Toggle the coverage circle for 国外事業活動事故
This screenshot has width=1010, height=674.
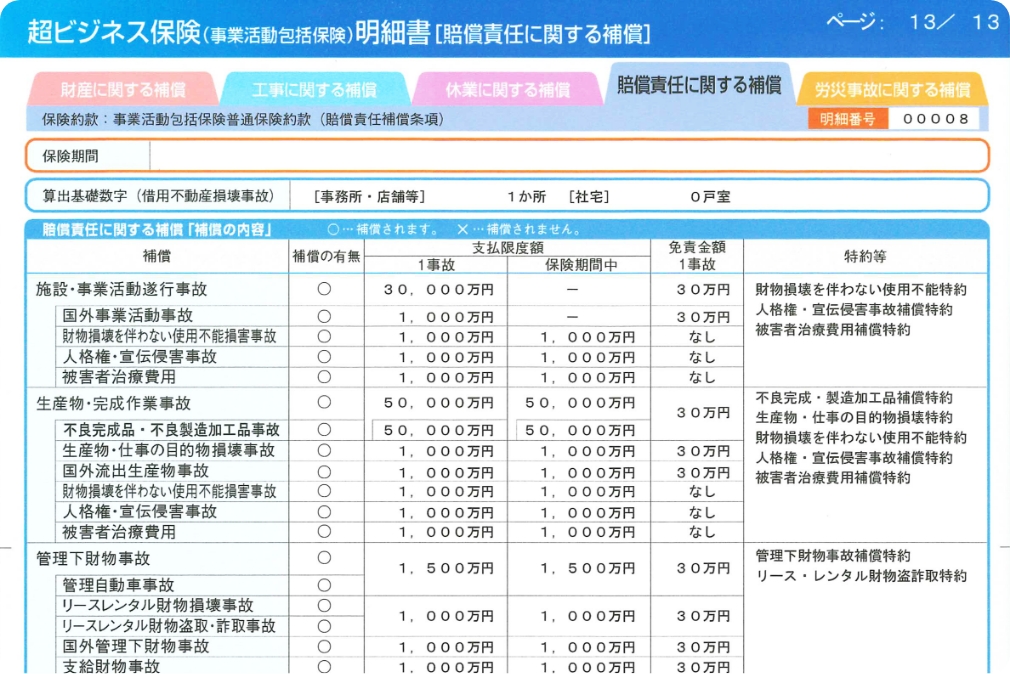pos(324,316)
